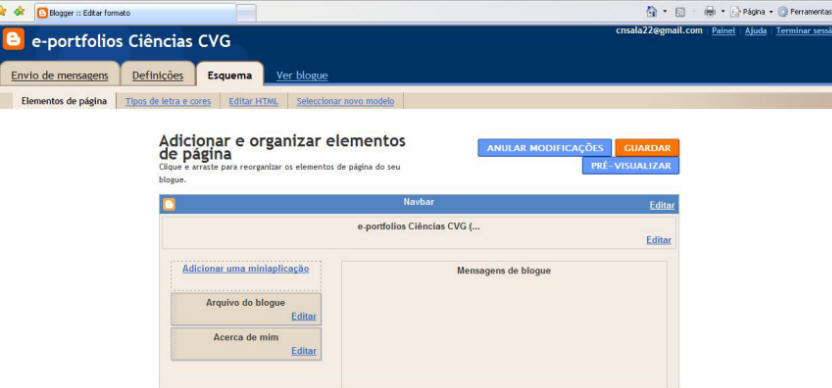
Task: Click the Navbar element label
Action: click(x=419, y=202)
